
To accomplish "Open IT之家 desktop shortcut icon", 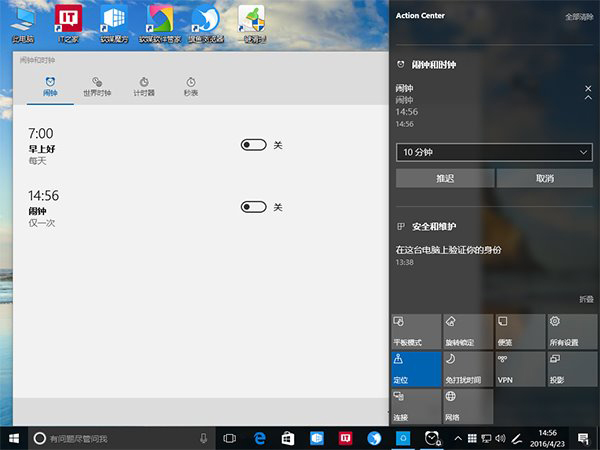I will (68, 24).
